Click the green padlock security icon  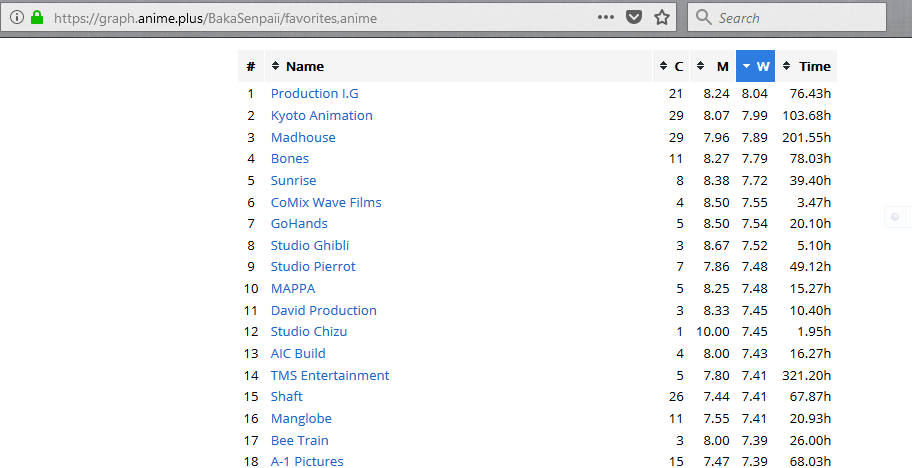click(37, 17)
